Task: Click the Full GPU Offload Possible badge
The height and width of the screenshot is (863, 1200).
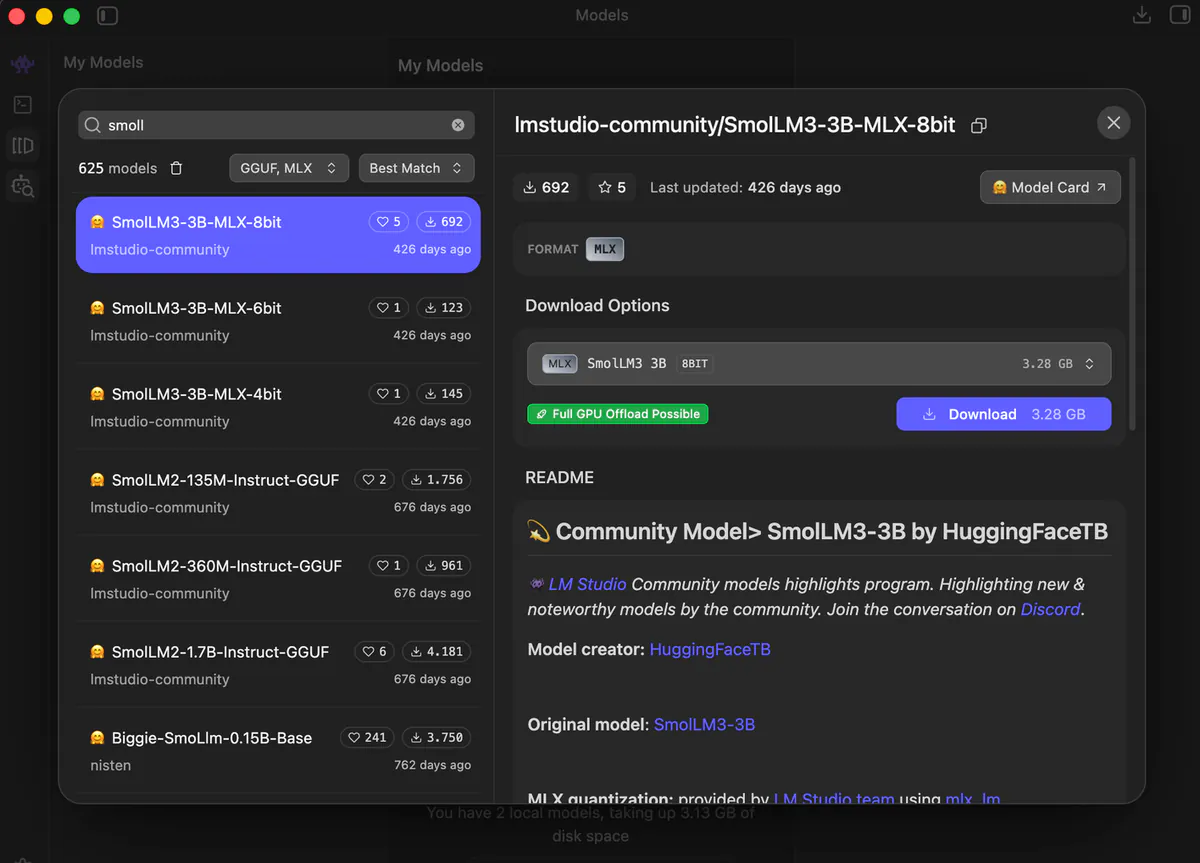Action: pos(617,414)
